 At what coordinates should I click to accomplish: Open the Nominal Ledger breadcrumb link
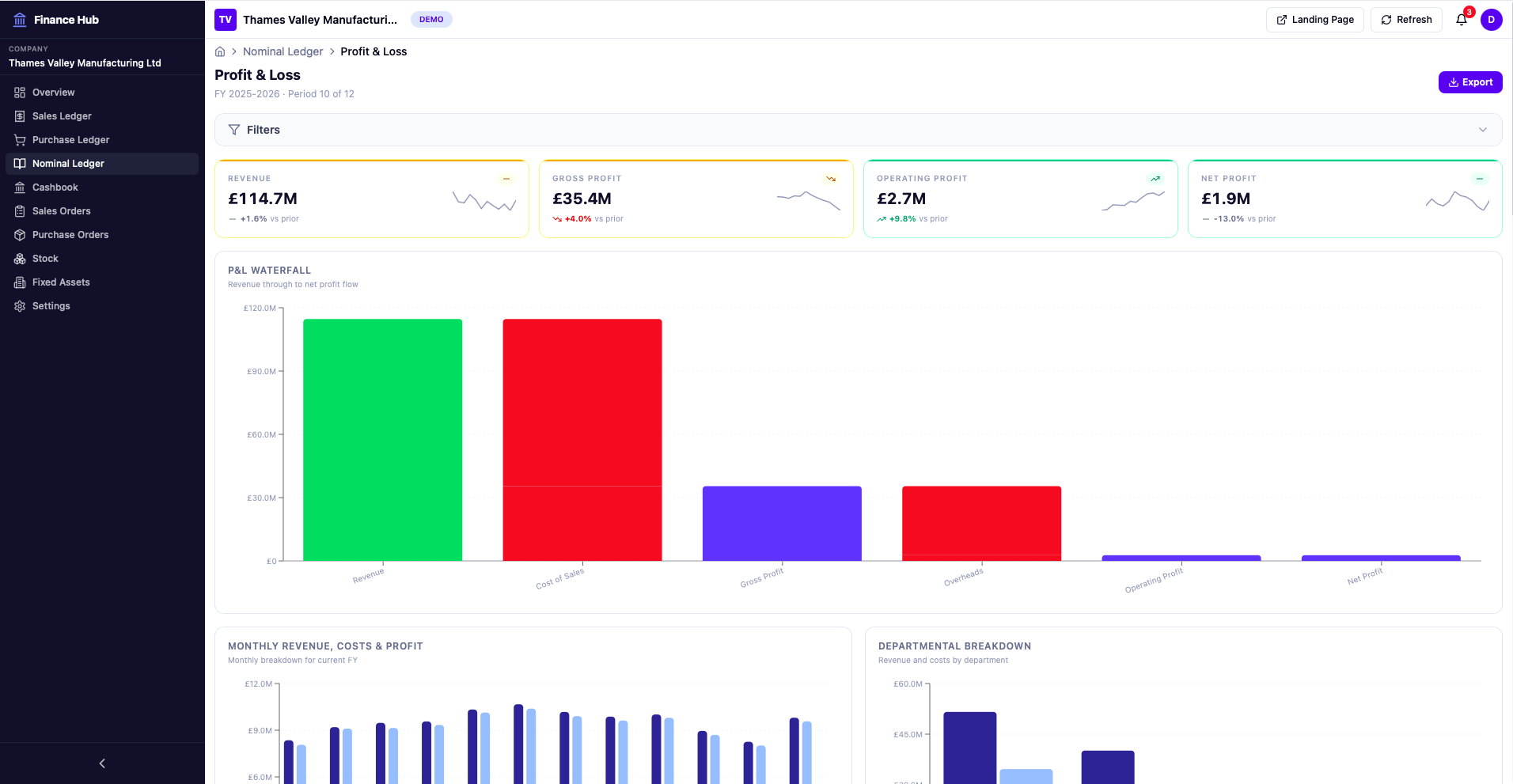point(283,51)
